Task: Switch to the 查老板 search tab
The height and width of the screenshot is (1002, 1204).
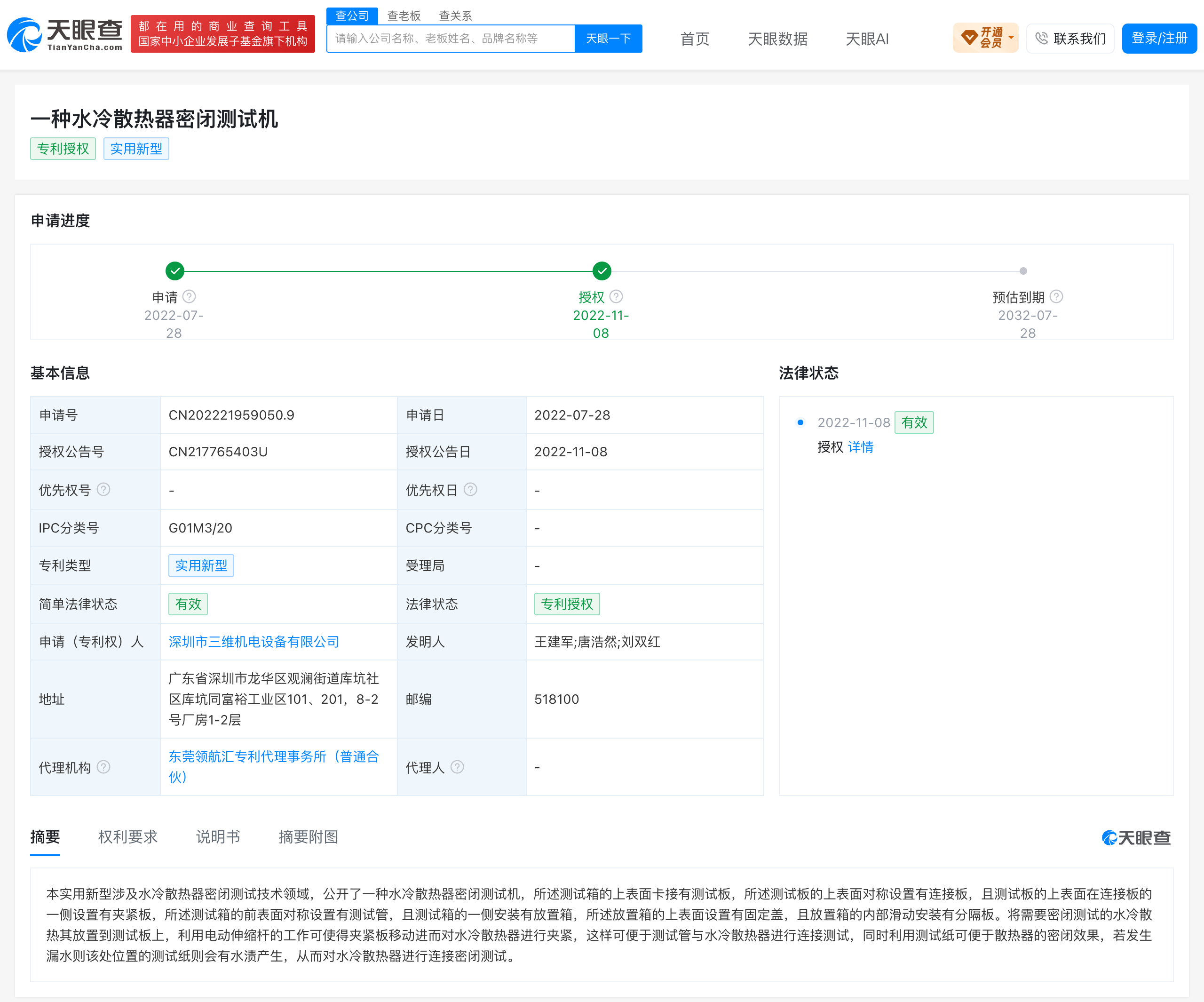Action: click(404, 16)
